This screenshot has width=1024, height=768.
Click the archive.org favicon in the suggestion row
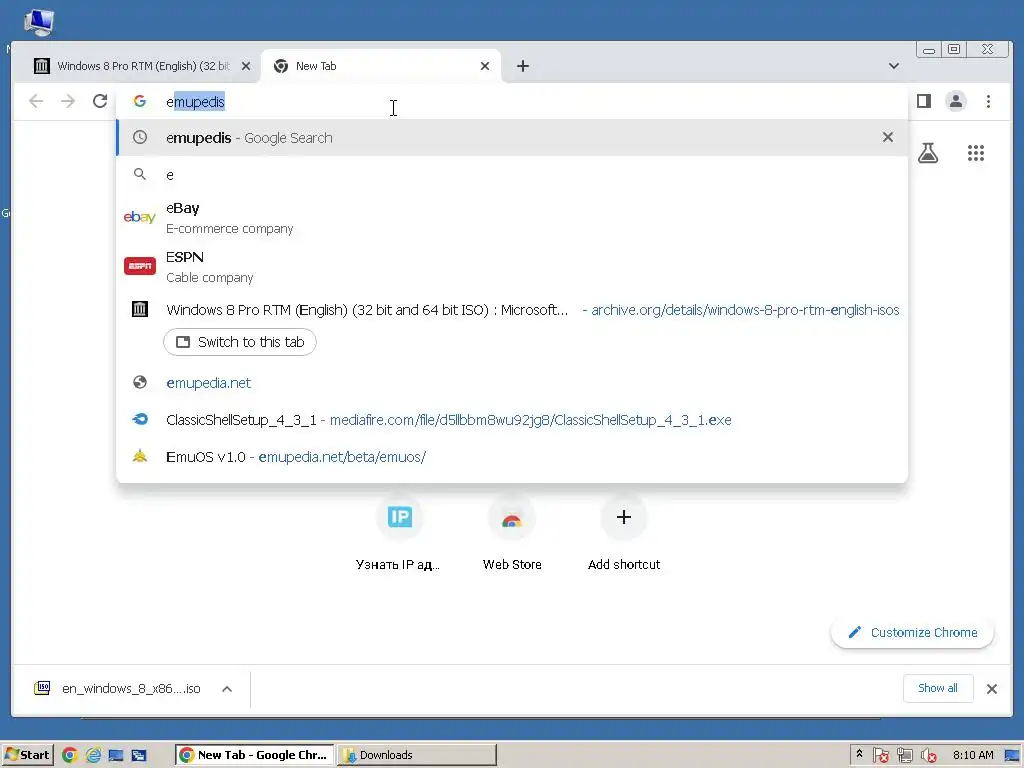click(x=140, y=309)
